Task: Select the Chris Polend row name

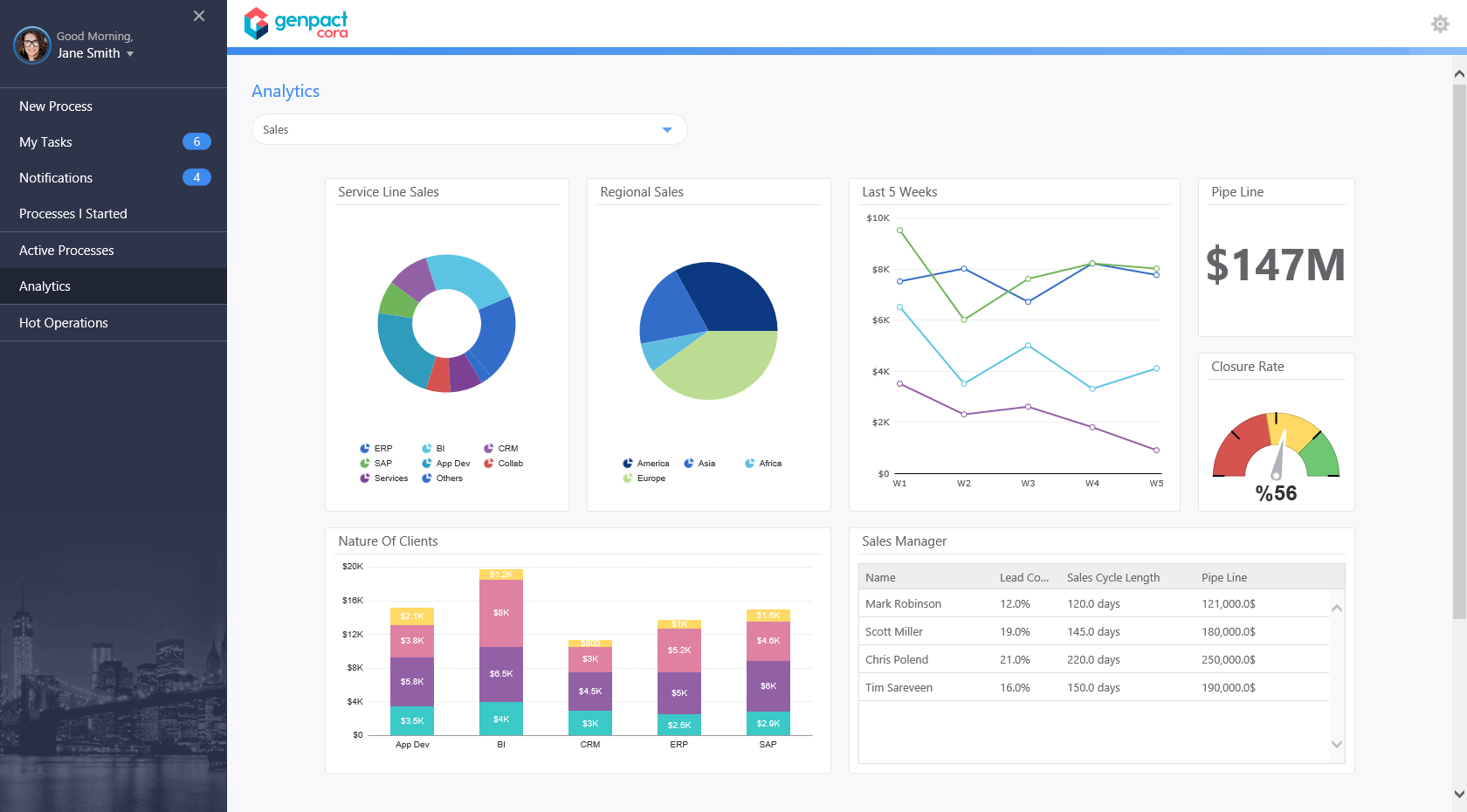Action: [x=897, y=660]
